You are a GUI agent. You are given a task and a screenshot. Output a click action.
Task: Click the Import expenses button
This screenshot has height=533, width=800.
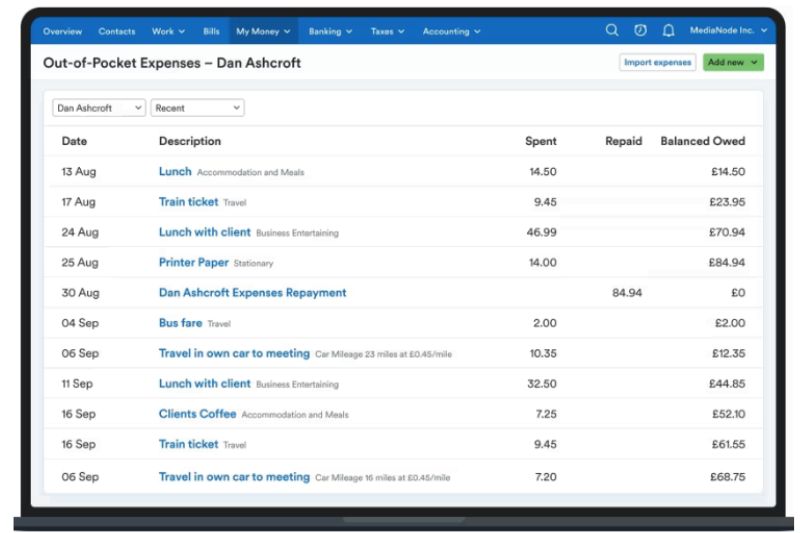pyautogui.click(x=657, y=62)
